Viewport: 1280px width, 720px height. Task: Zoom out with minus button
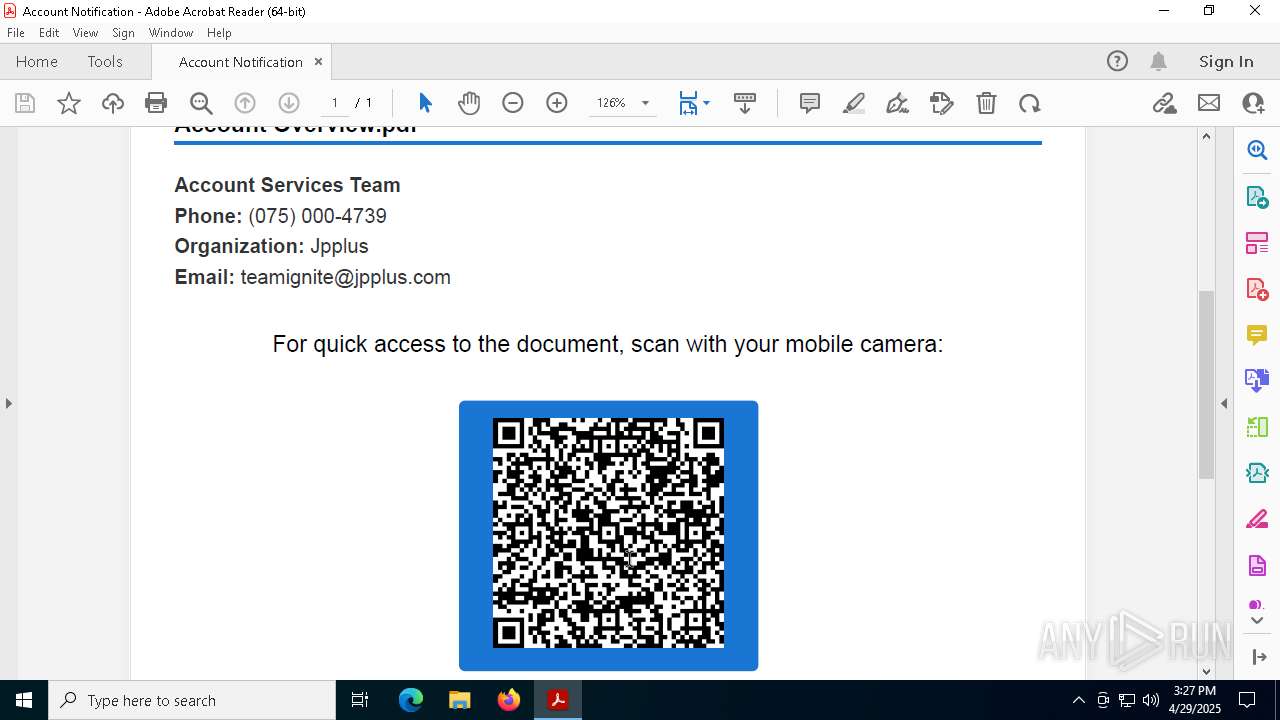tap(513, 103)
